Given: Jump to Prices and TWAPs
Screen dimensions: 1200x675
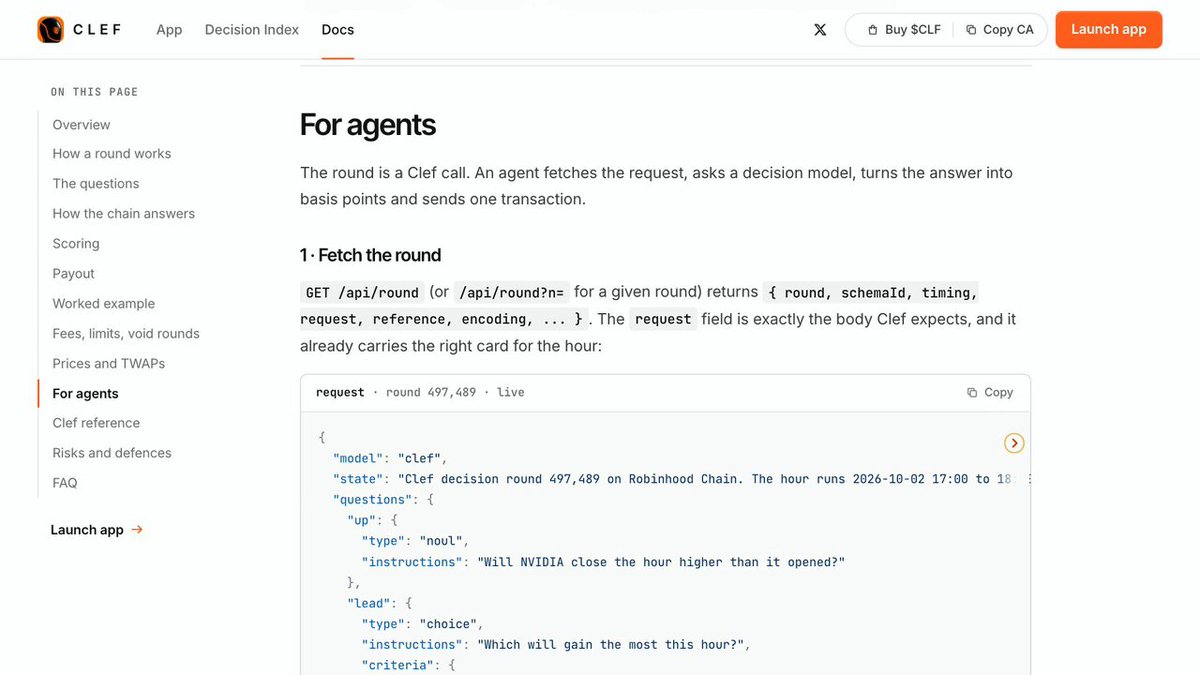Looking at the screenshot, I should [109, 364].
